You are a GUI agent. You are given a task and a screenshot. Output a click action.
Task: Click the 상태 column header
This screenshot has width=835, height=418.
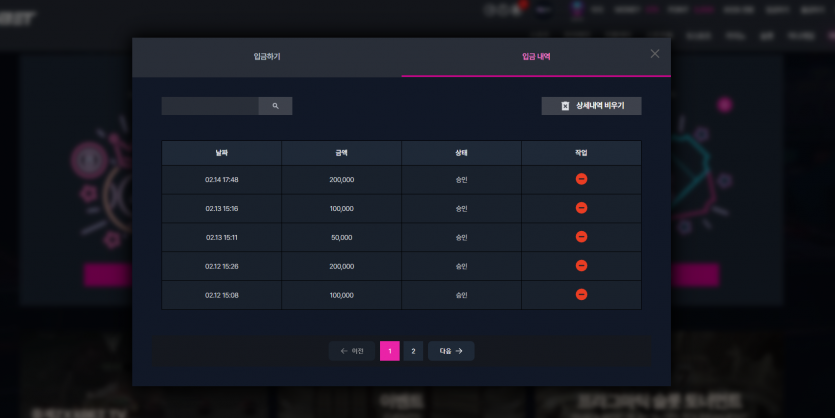(x=461, y=153)
